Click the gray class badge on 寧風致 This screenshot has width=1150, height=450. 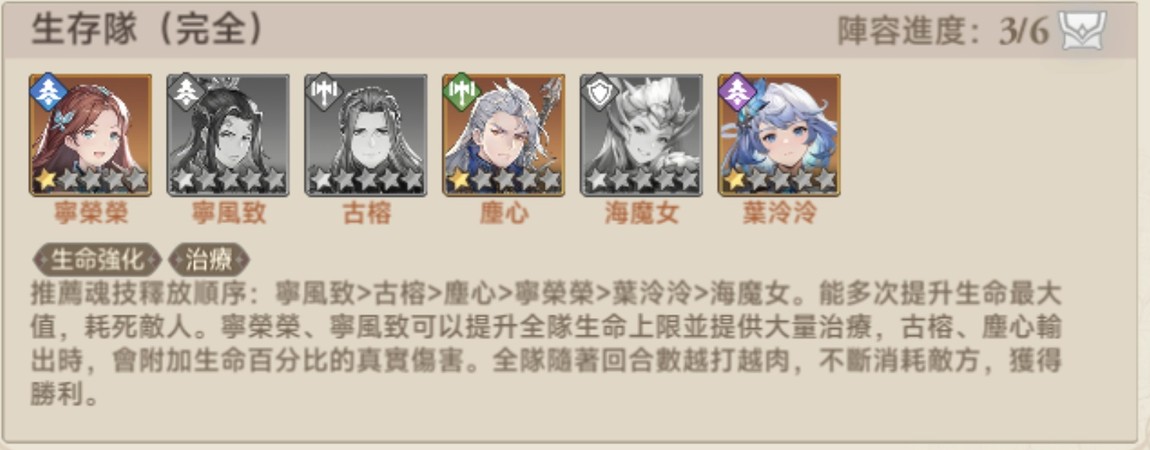click(x=186, y=92)
